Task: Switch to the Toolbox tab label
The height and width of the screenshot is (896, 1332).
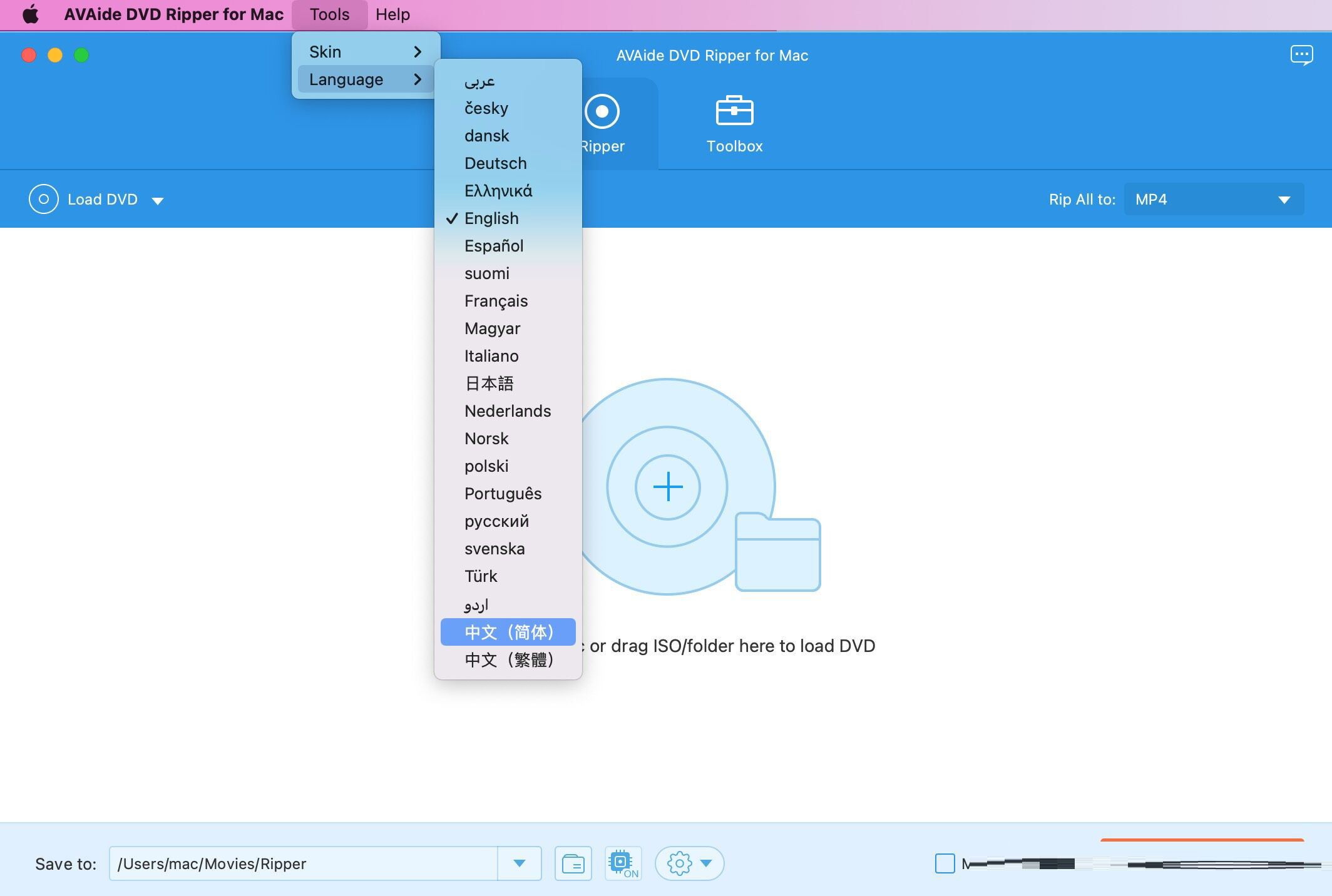Action: pos(734,146)
